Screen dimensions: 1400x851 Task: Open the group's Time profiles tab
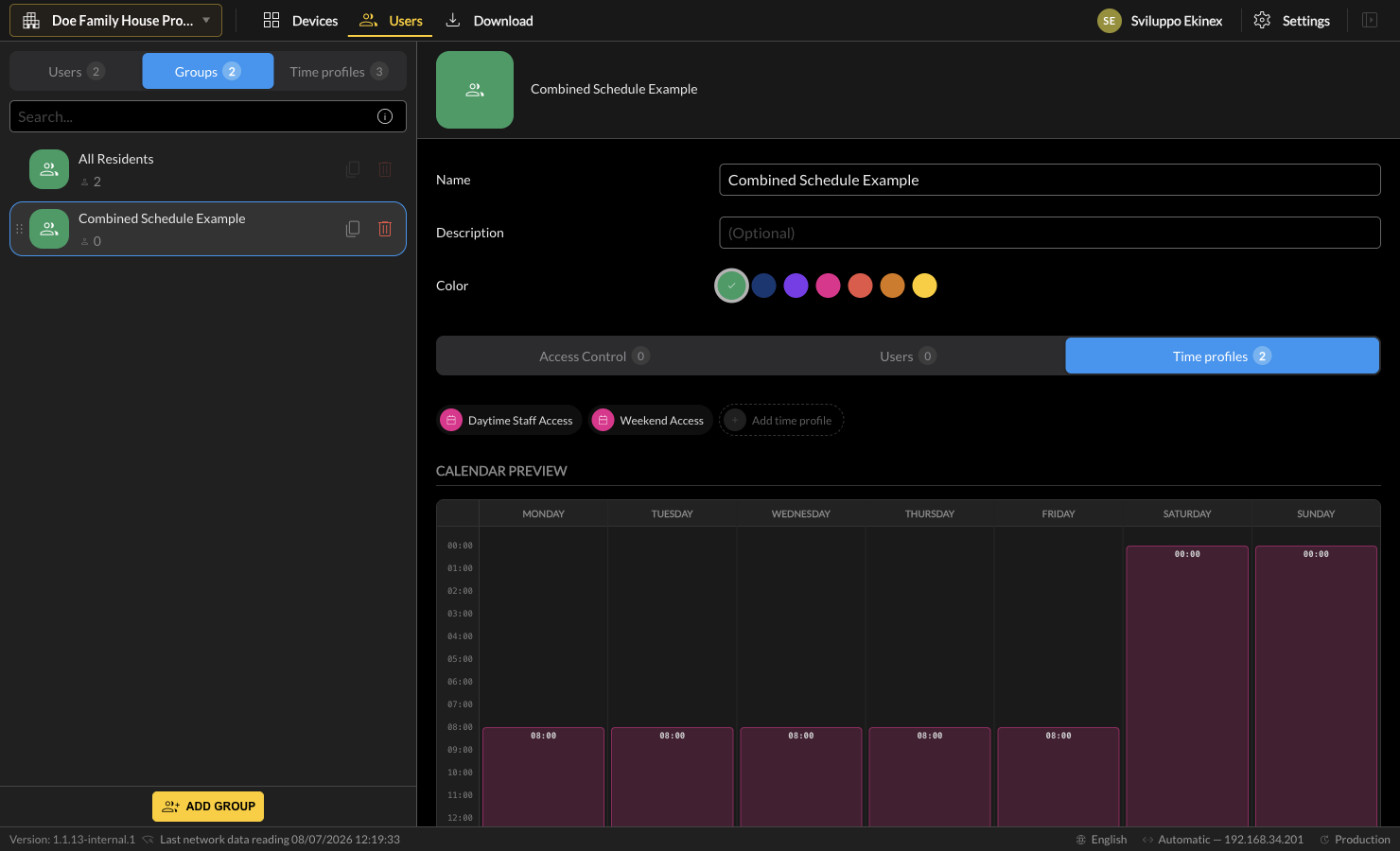pos(1222,356)
